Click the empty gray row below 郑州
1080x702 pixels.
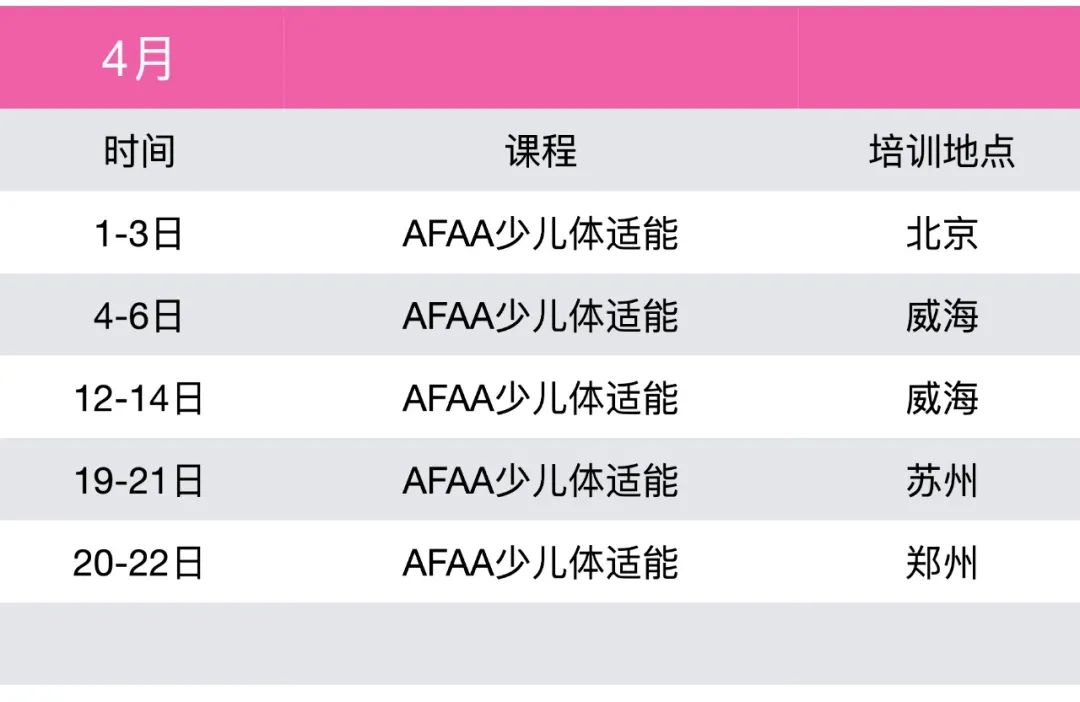pos(540,643)
